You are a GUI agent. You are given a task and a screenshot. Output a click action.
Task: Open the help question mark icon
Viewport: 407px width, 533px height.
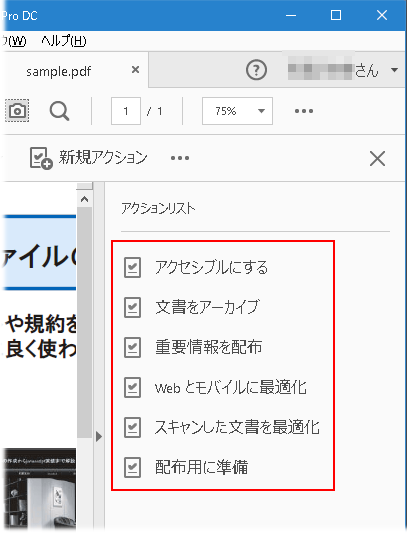256,70
